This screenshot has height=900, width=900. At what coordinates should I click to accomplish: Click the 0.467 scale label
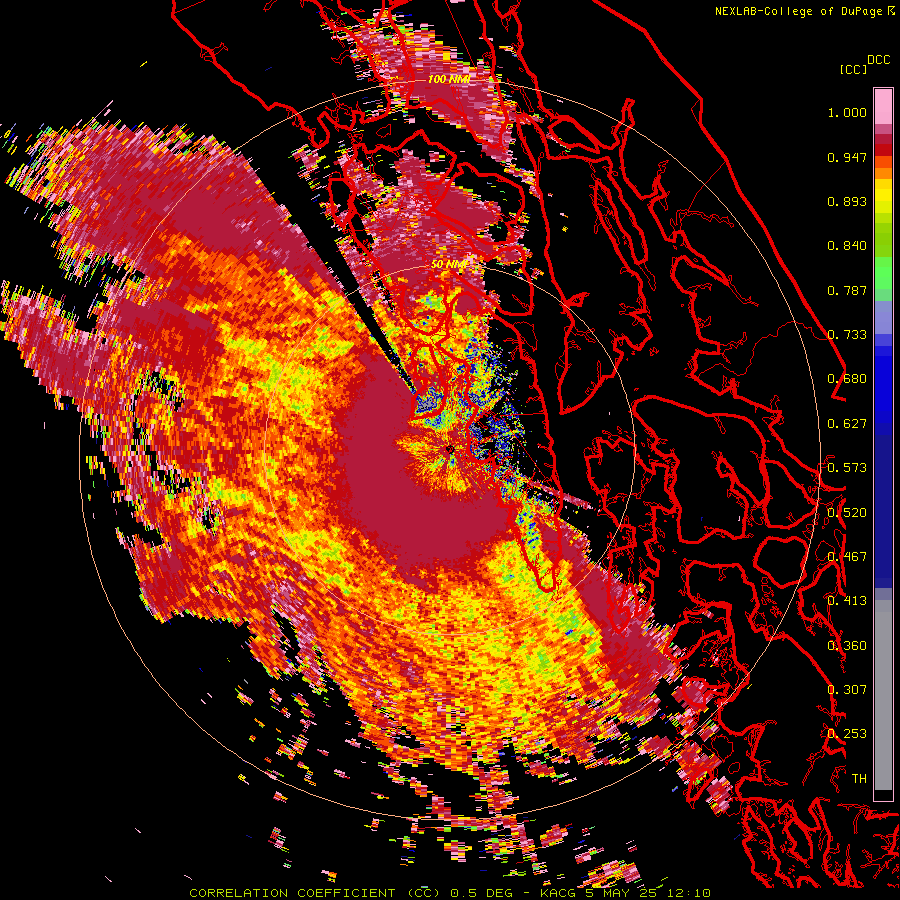click(x=847, y=557)
